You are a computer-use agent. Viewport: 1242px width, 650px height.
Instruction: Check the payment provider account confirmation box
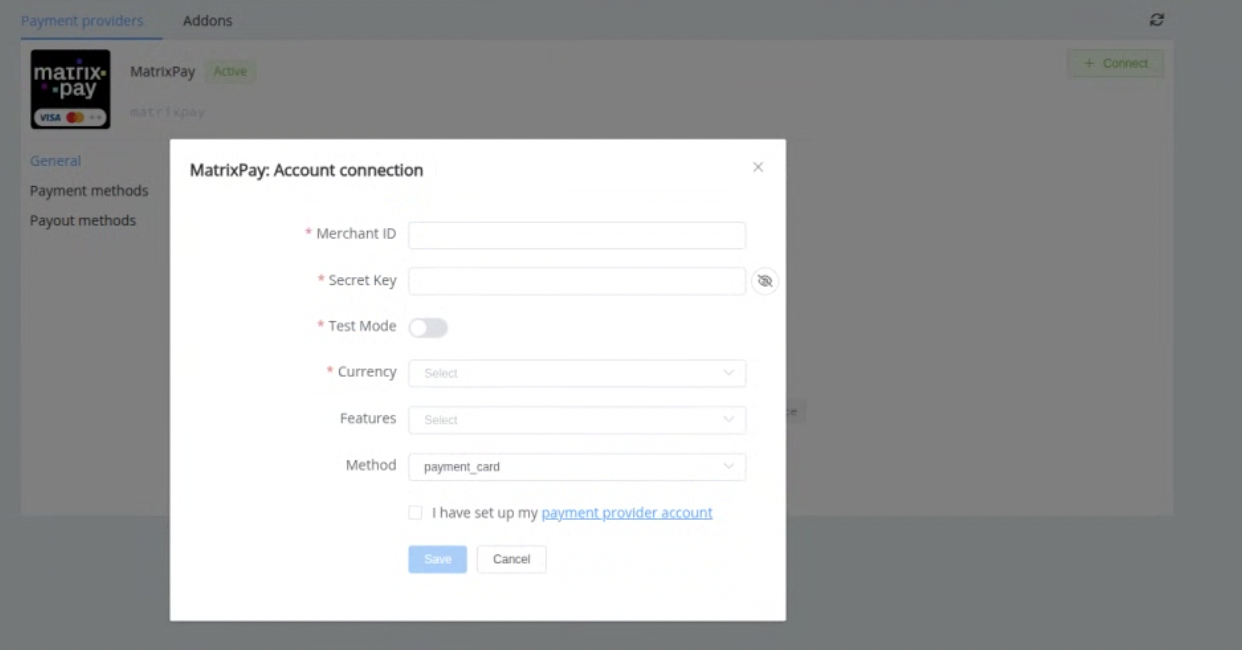click(415, 513)
